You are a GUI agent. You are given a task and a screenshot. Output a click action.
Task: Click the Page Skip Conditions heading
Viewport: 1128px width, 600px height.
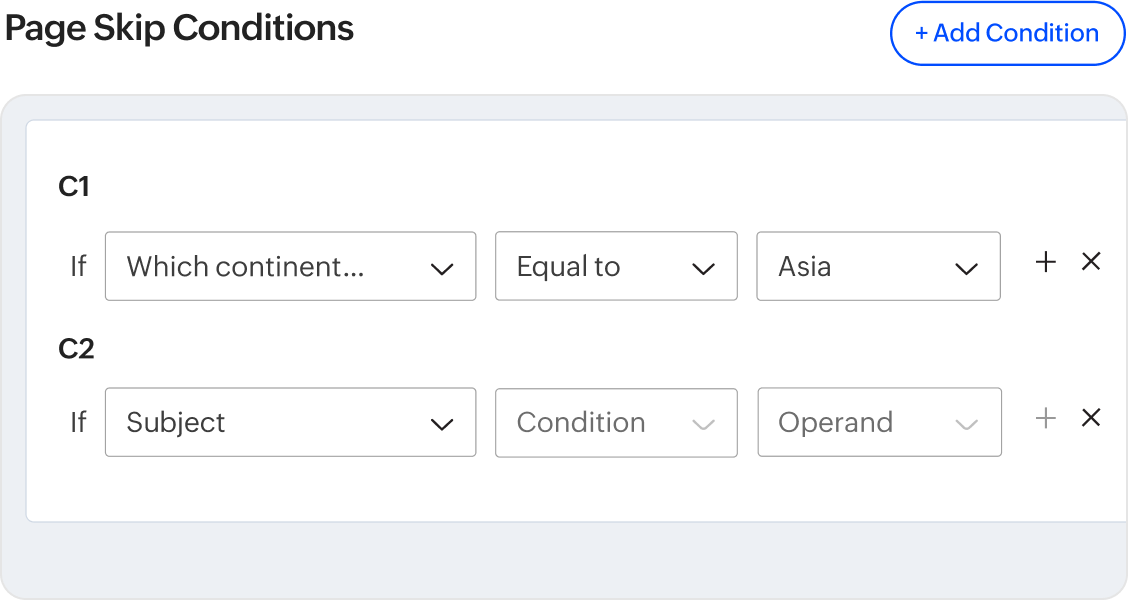(180, 28)
